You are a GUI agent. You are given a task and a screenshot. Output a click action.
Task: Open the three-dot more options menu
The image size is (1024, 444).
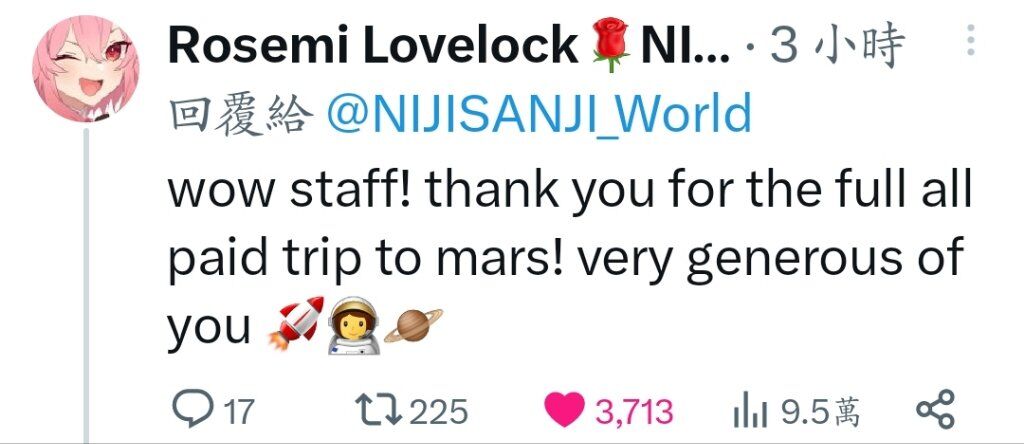click(x=970, y=40)
